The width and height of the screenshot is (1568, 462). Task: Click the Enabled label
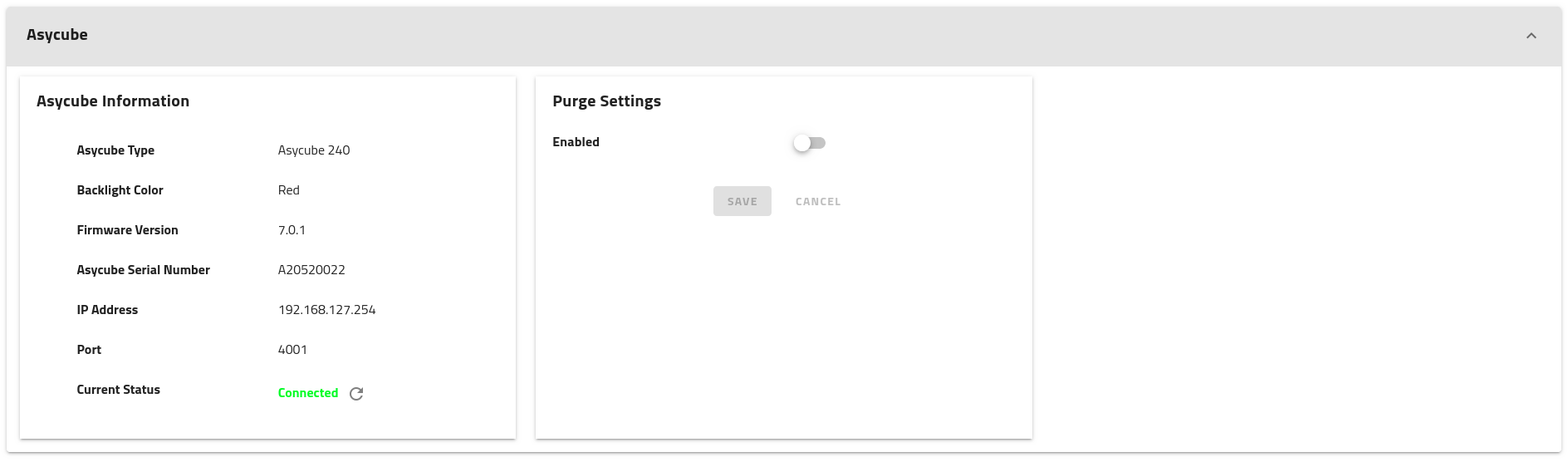pyautogui.click(x=576, y=142)
